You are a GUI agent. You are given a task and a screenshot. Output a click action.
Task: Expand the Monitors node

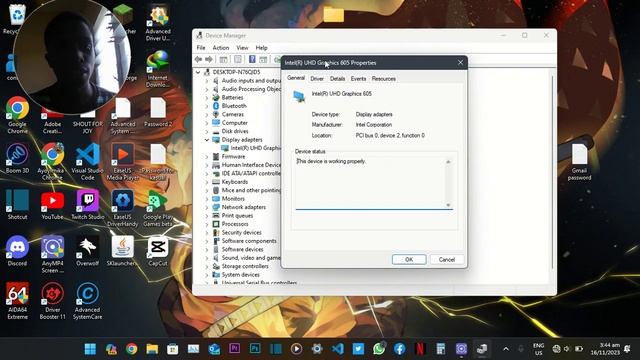207,199
